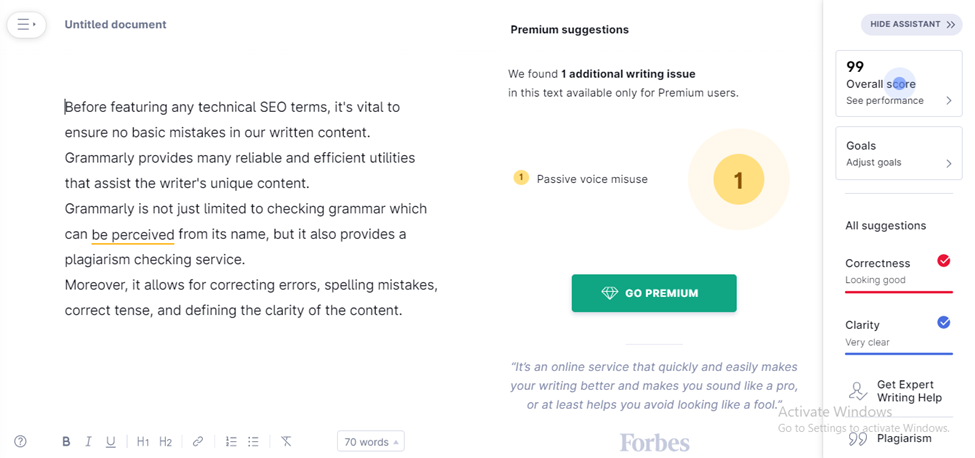Click the underlined phrase 'be perceived'

pyautogui.click(x=133, y=235)
